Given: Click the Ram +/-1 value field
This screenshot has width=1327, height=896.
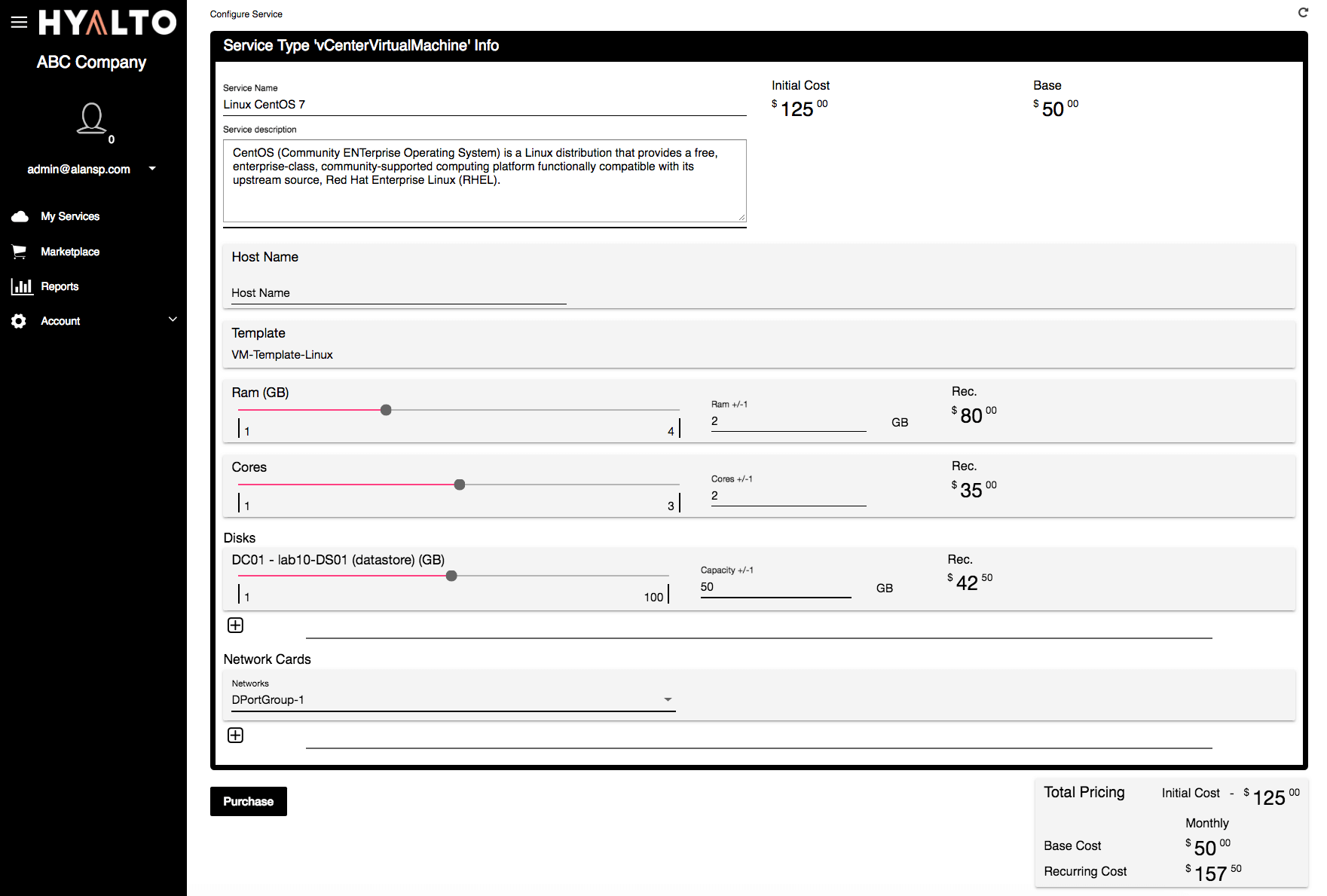Looking at the screenshot, I should coord(789,421).
